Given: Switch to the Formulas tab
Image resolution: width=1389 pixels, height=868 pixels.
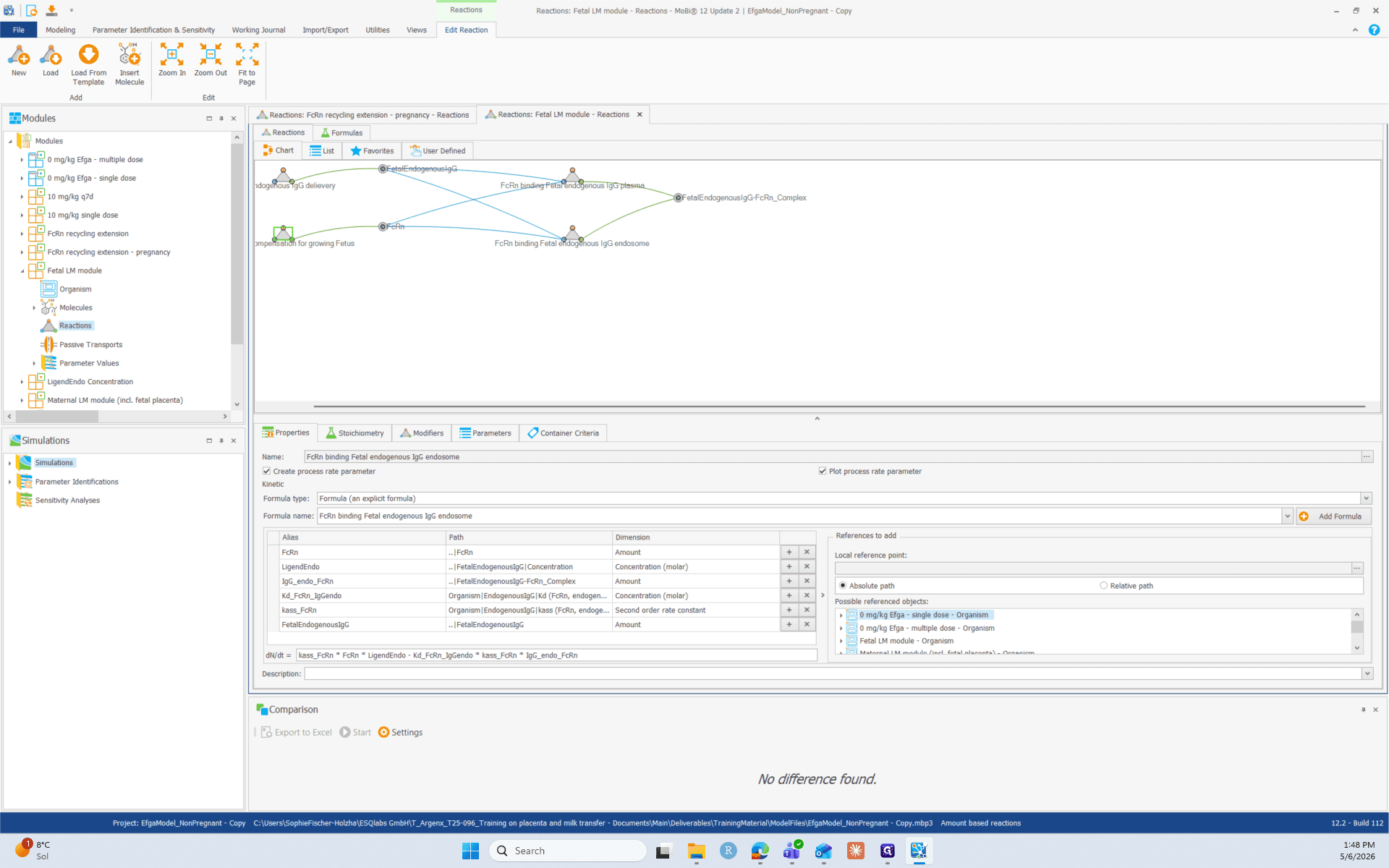Looking at the screenshot, I should [x=341, y=132].
